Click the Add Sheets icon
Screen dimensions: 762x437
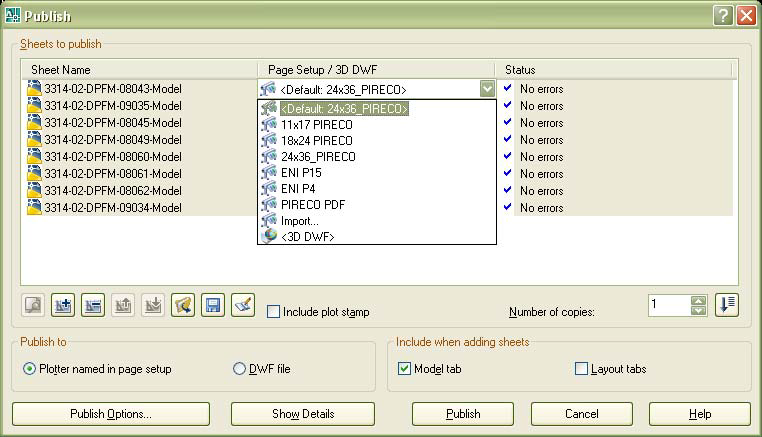pyautogui.click(x=63, y=305)
